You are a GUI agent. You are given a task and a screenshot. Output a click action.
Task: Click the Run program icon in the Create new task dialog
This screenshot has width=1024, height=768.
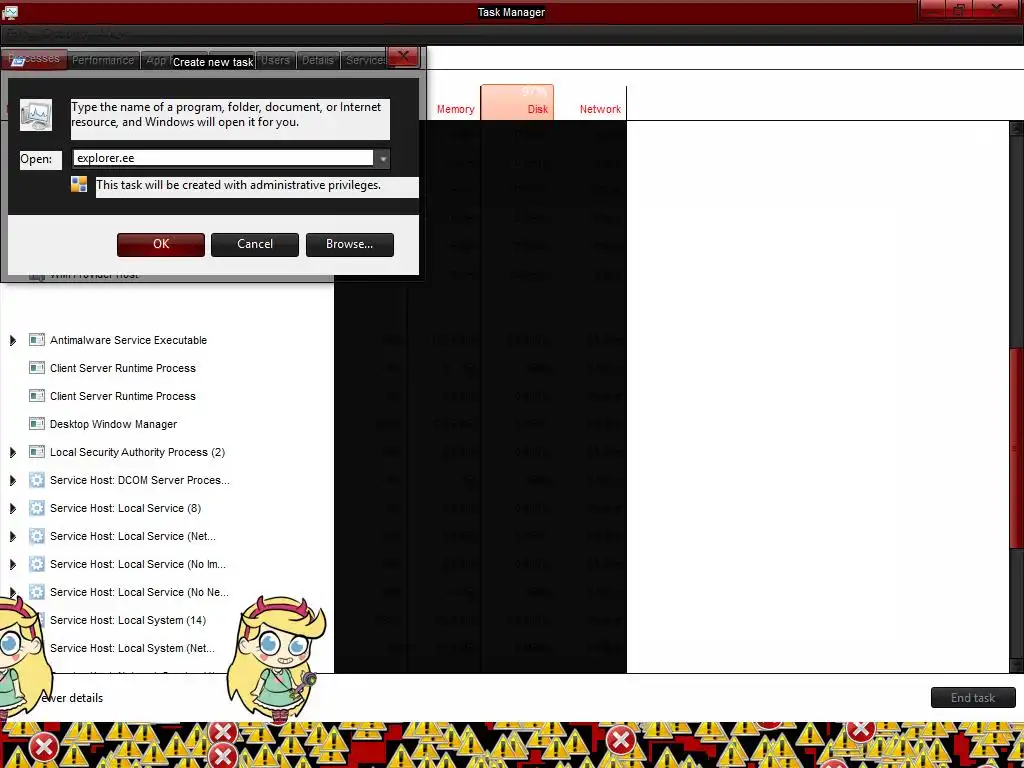click(x=36, y=116)
